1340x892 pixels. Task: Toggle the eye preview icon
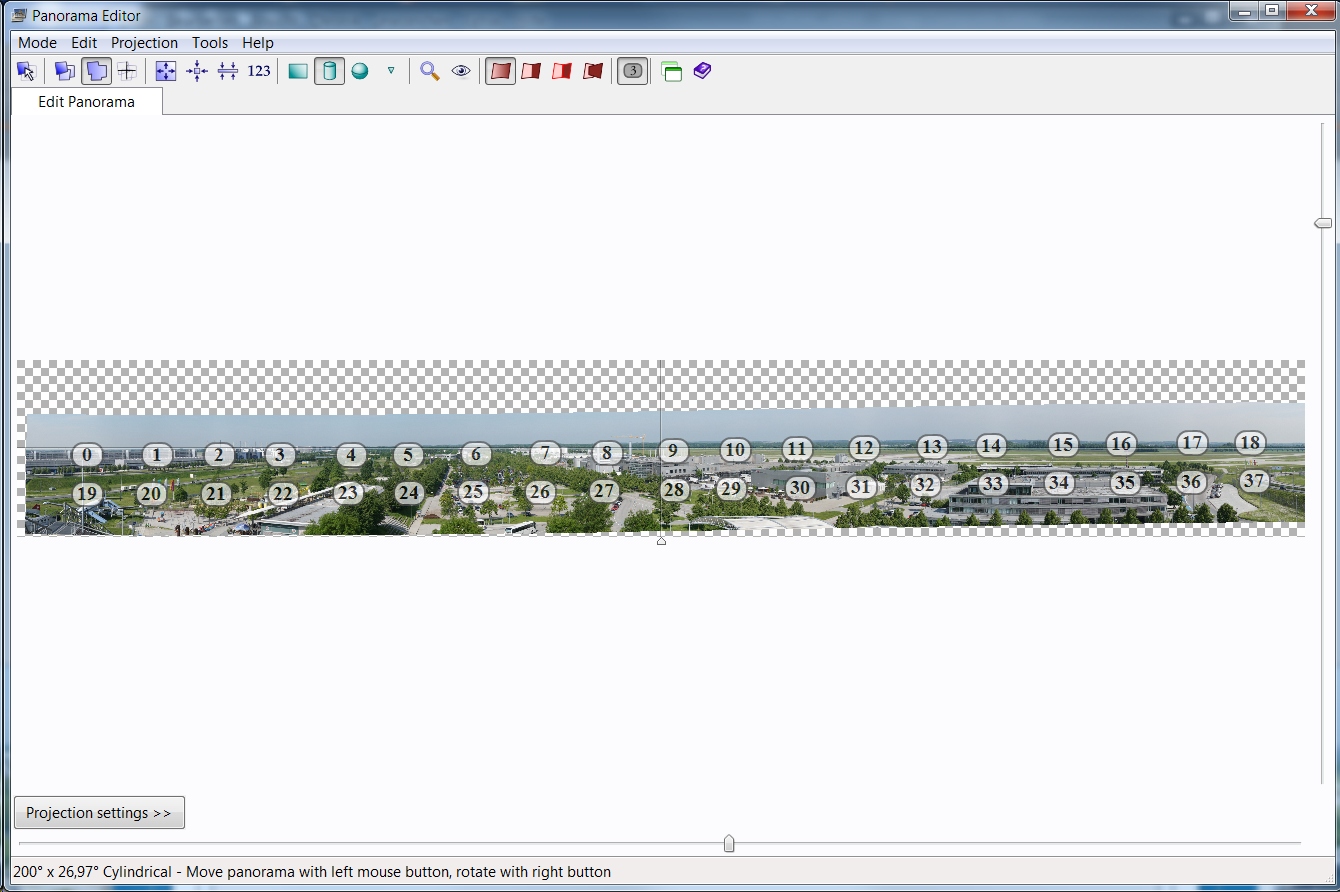click(461, 71)
